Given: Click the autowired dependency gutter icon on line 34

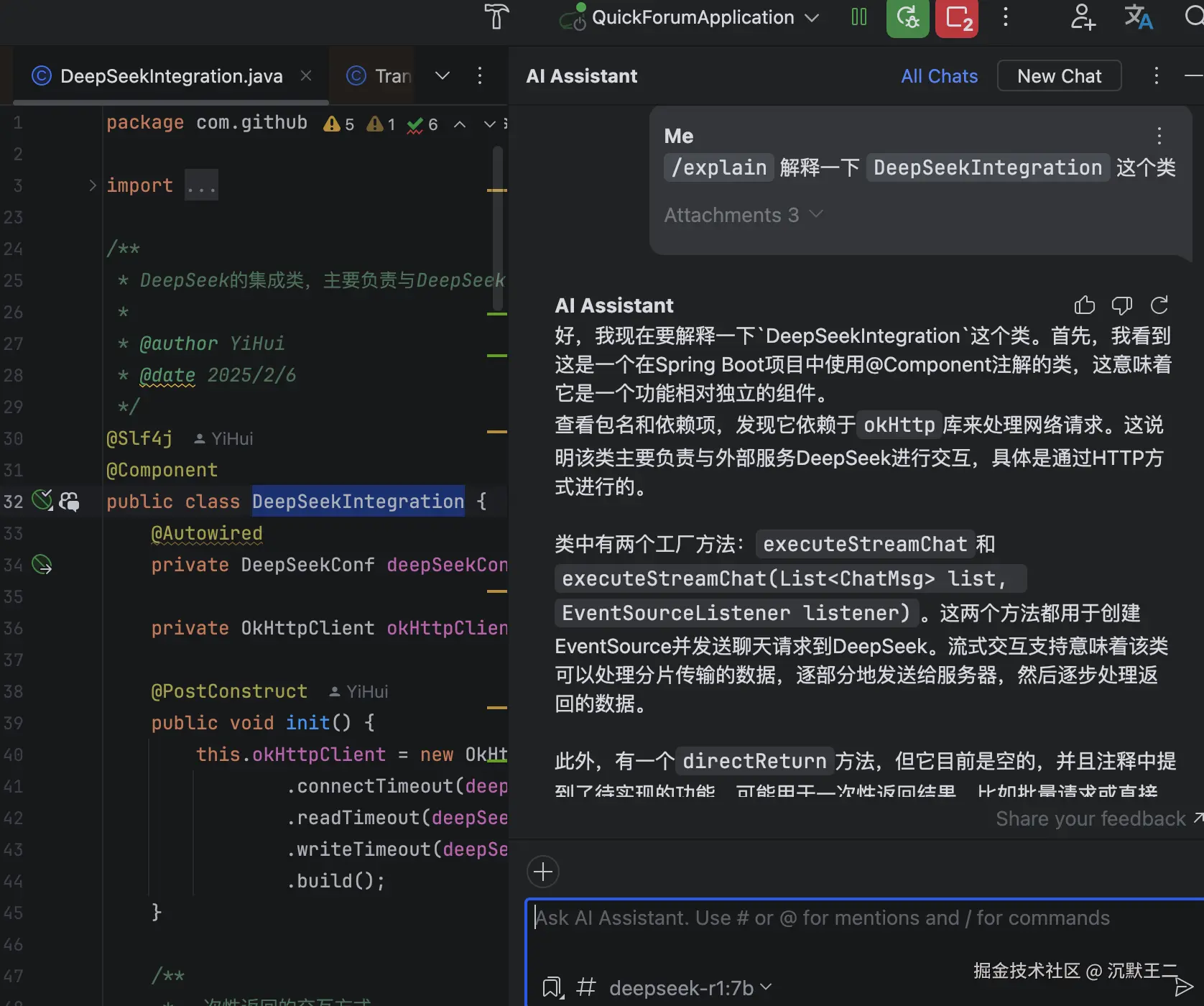Looking at the screenshot, I should [x=42, y=565].
